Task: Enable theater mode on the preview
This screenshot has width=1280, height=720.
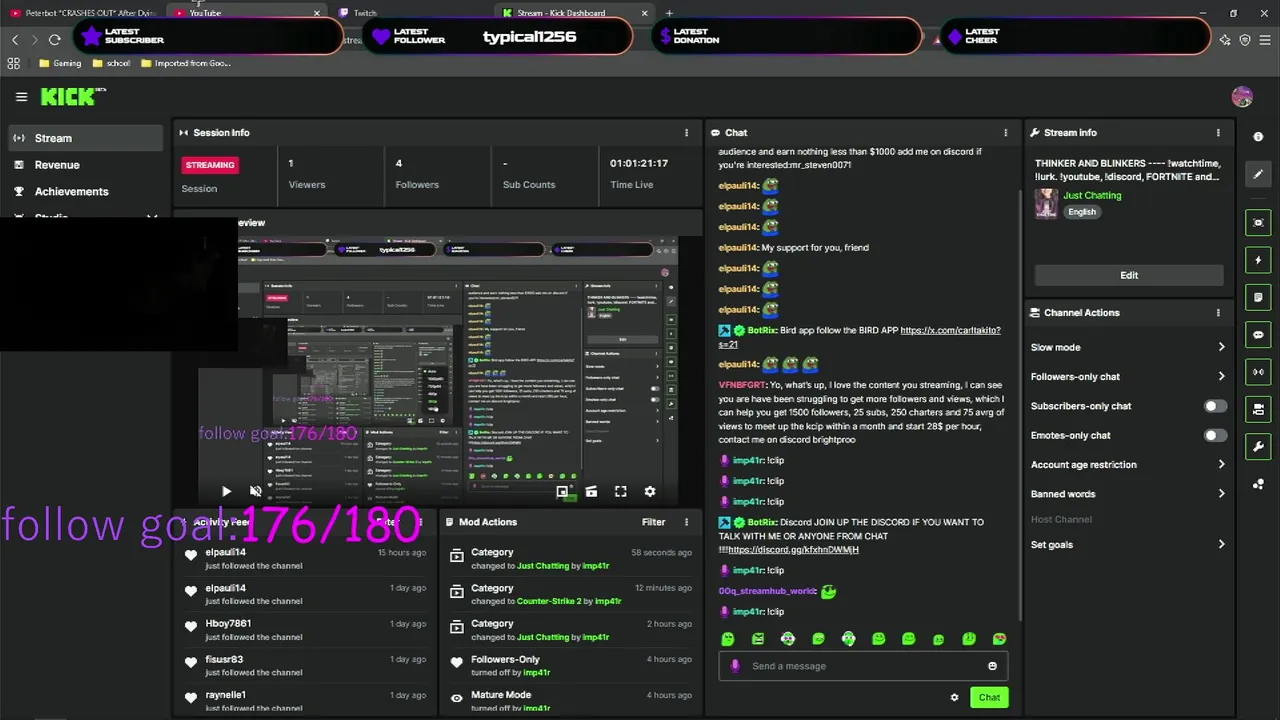Action: tap(591, 491)
